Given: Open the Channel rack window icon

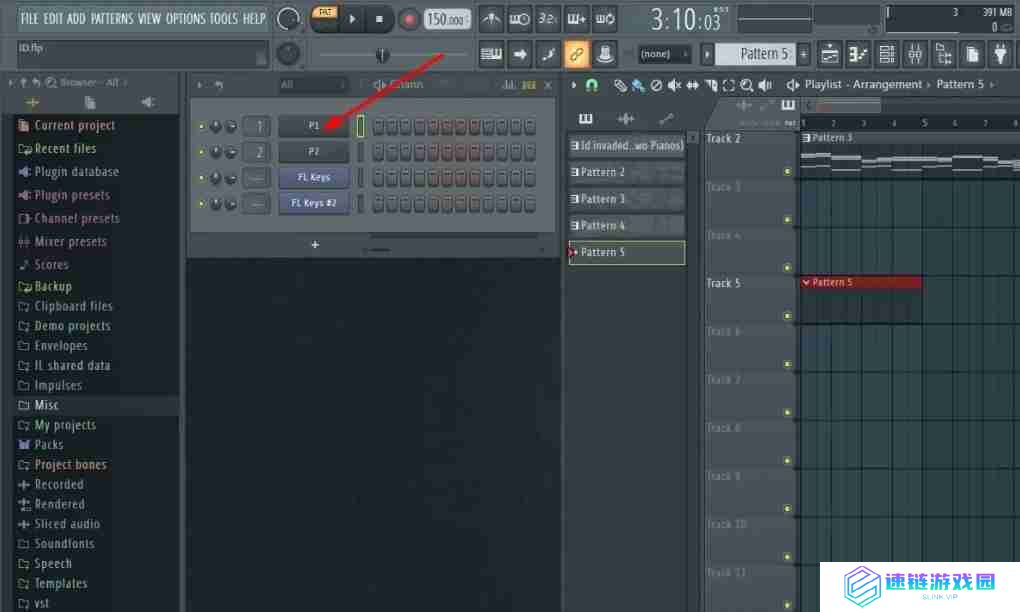Looking at the screenshot, I should click(887, 55).
